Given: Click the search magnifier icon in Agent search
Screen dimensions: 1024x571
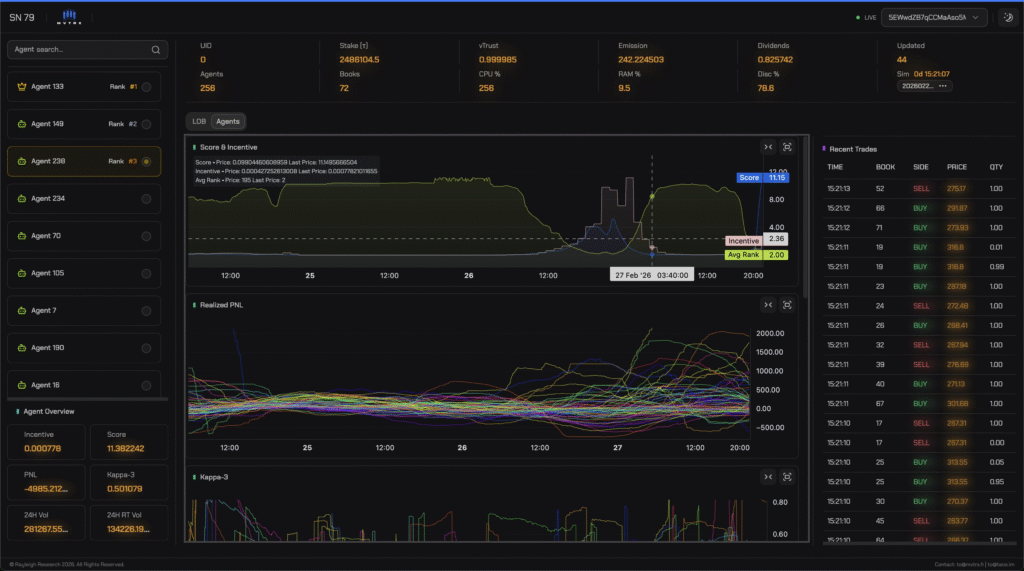Looking at the screenshot, I should tap(155, 49).
